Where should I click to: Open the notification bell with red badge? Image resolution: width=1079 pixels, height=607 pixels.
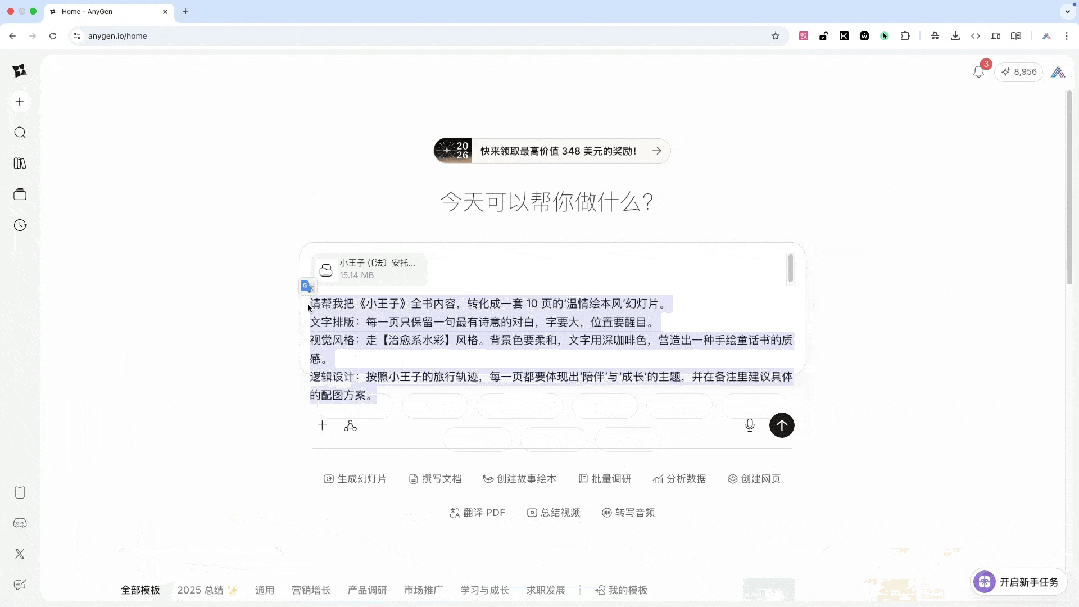tap(977, 72)
